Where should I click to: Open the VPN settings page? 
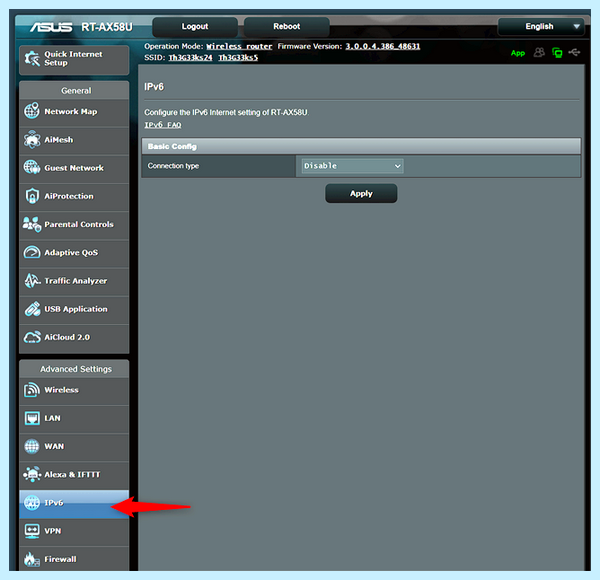coord(74,531)
